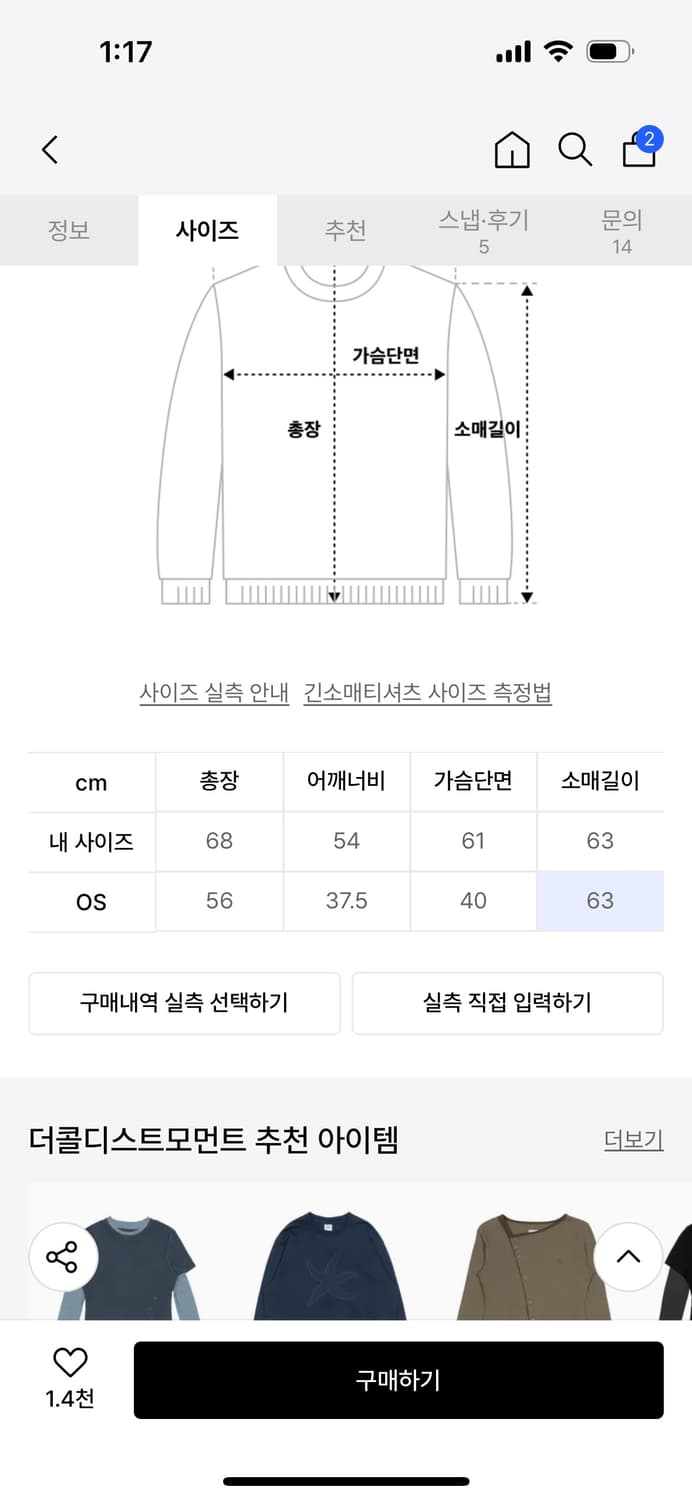Tap the cart badge showing number 2
692x1500 pixels.
pyautogui.click(x=651, y=140)
